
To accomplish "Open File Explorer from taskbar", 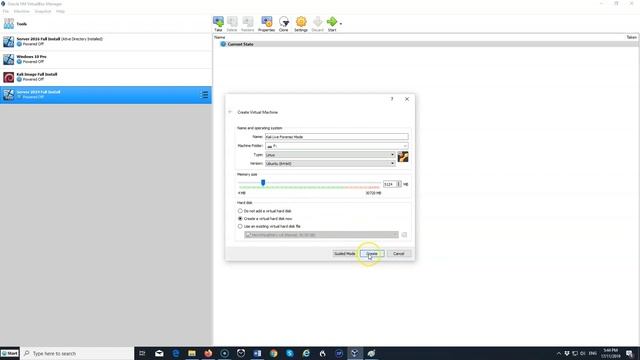I will [192, 353].
